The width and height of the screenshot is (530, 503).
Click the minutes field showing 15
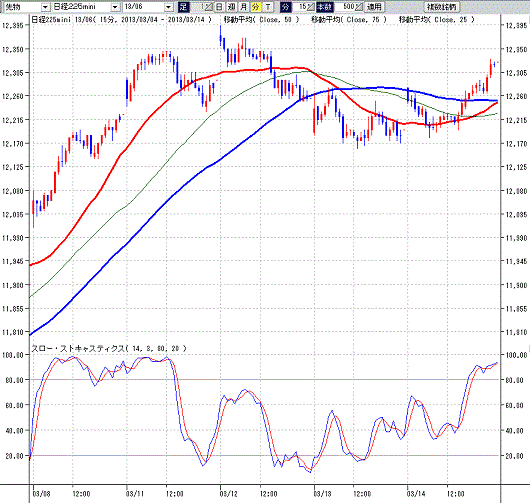point(299,7)
